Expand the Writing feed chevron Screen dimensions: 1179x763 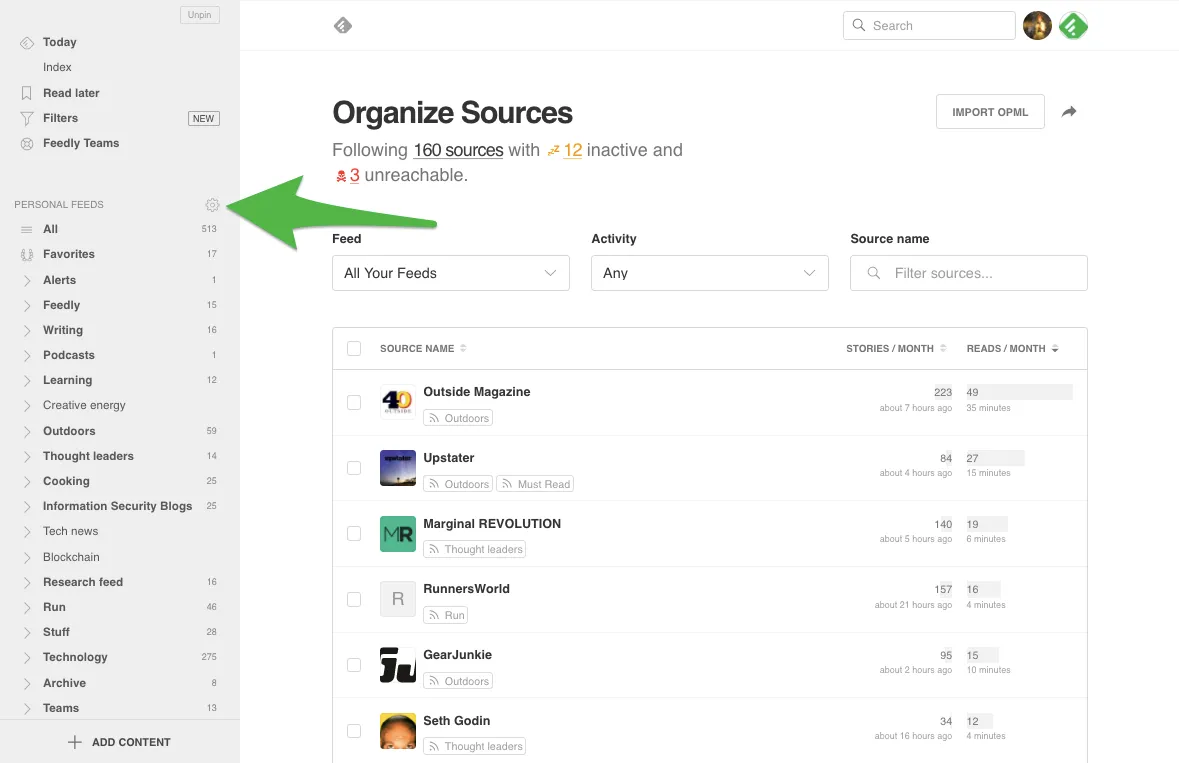27,331
